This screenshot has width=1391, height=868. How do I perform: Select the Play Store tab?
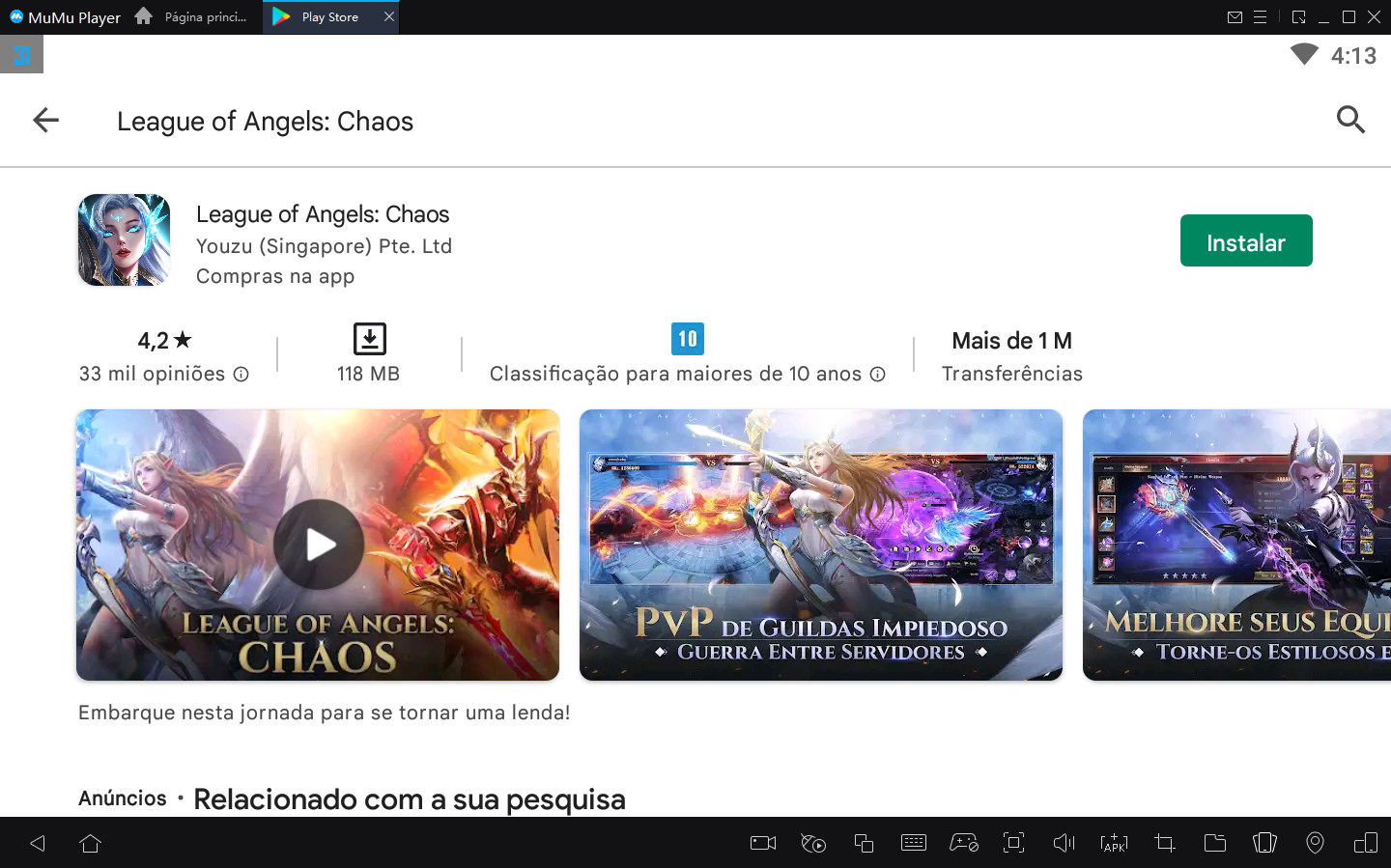click(x=330, y=17)
